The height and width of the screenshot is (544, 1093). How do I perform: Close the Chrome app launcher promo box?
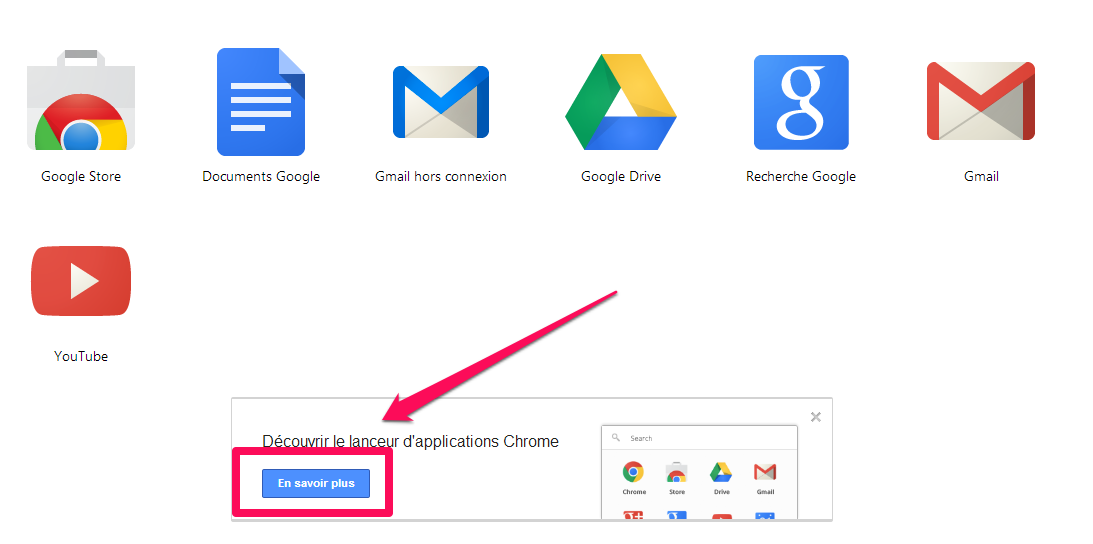point(816,417)
